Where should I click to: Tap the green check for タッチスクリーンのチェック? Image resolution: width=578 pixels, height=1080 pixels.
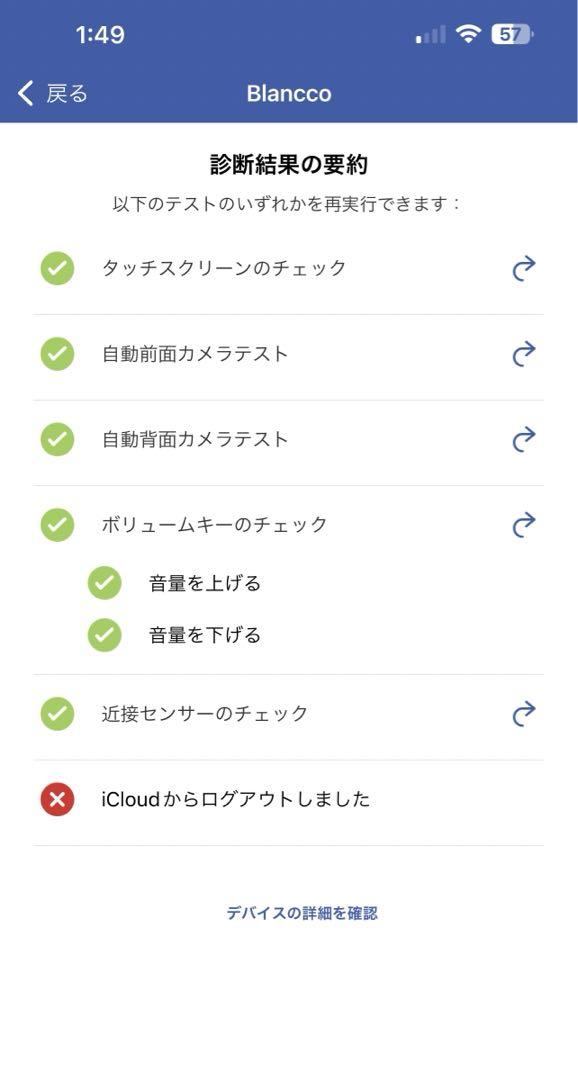(57, 268)
